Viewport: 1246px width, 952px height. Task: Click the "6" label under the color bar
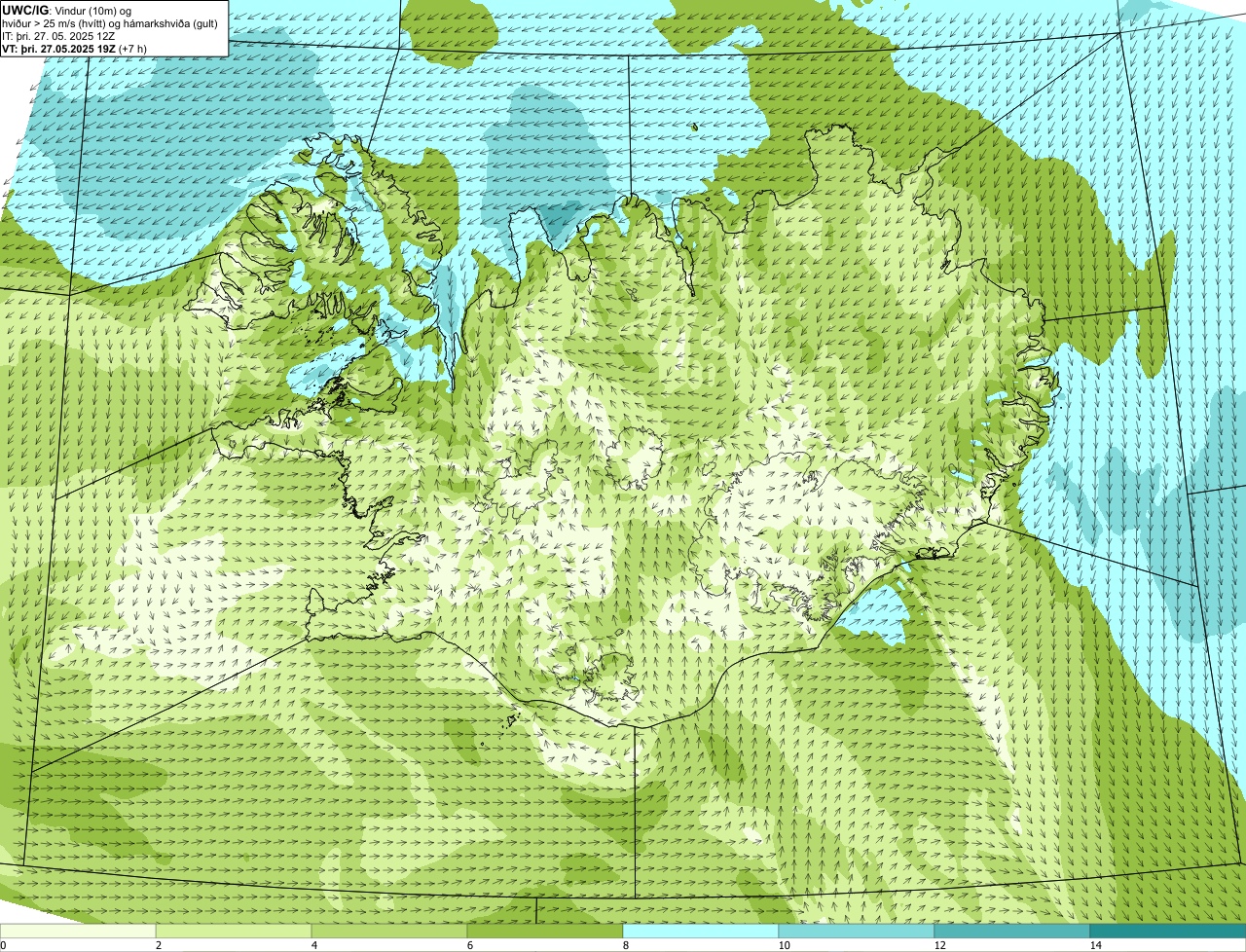tap(469, 945)
